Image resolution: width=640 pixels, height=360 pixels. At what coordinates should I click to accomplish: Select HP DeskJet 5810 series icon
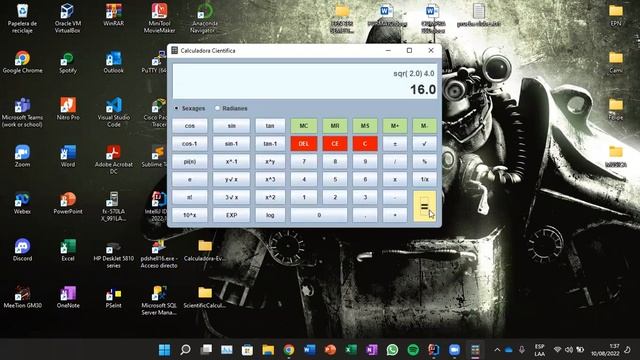pos(113,254)
